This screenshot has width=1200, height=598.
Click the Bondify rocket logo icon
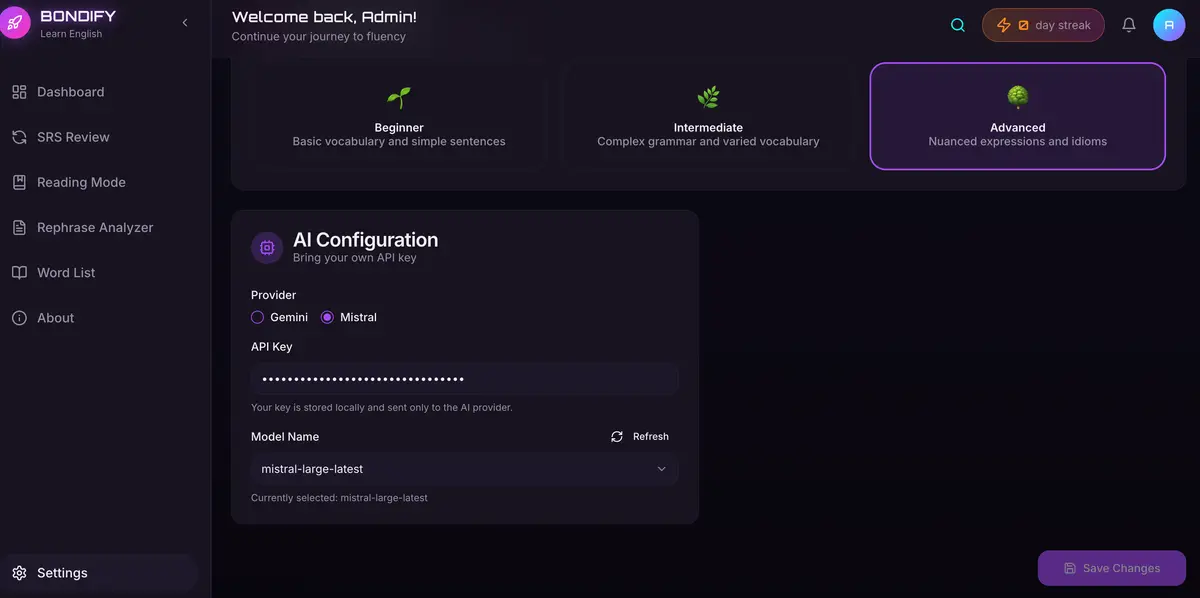tap(15, 21)
